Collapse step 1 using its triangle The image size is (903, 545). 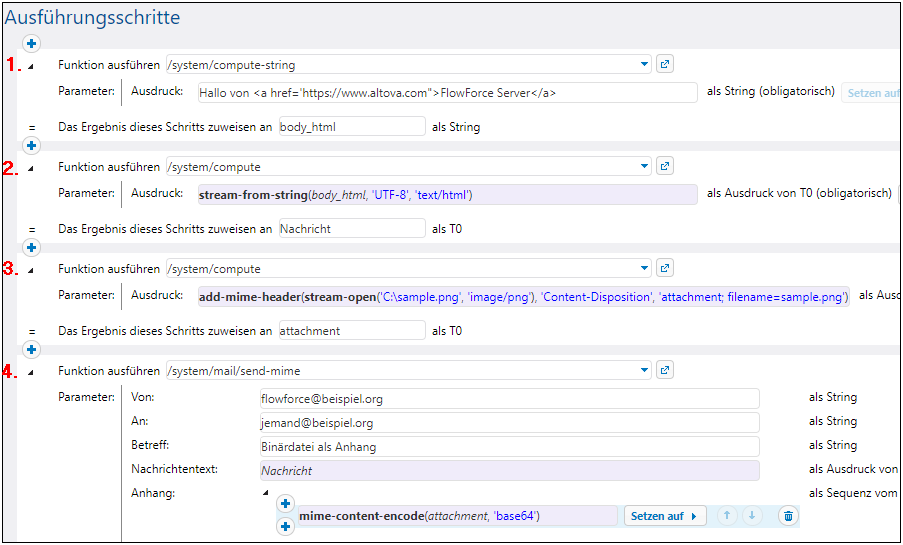pyautogui.click(x=30, y=66)
